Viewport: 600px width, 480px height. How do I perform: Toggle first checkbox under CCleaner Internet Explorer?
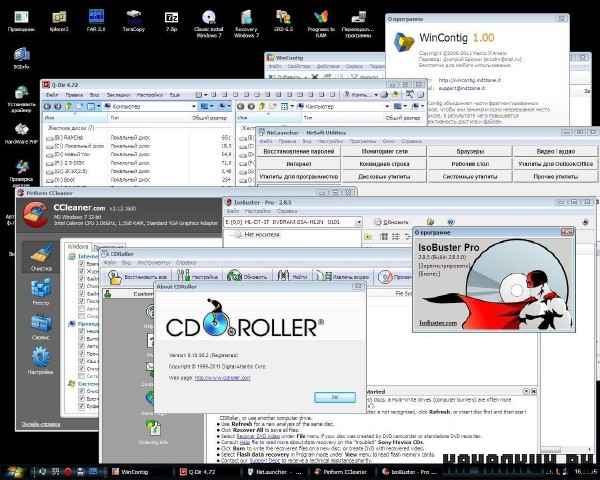click(x=82, y=264)
